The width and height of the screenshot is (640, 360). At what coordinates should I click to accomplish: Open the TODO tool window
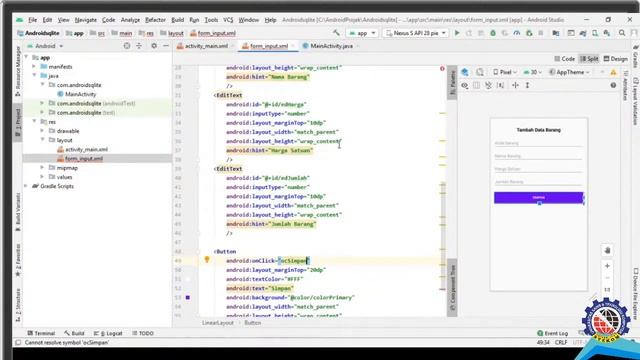tap(143, 333)
